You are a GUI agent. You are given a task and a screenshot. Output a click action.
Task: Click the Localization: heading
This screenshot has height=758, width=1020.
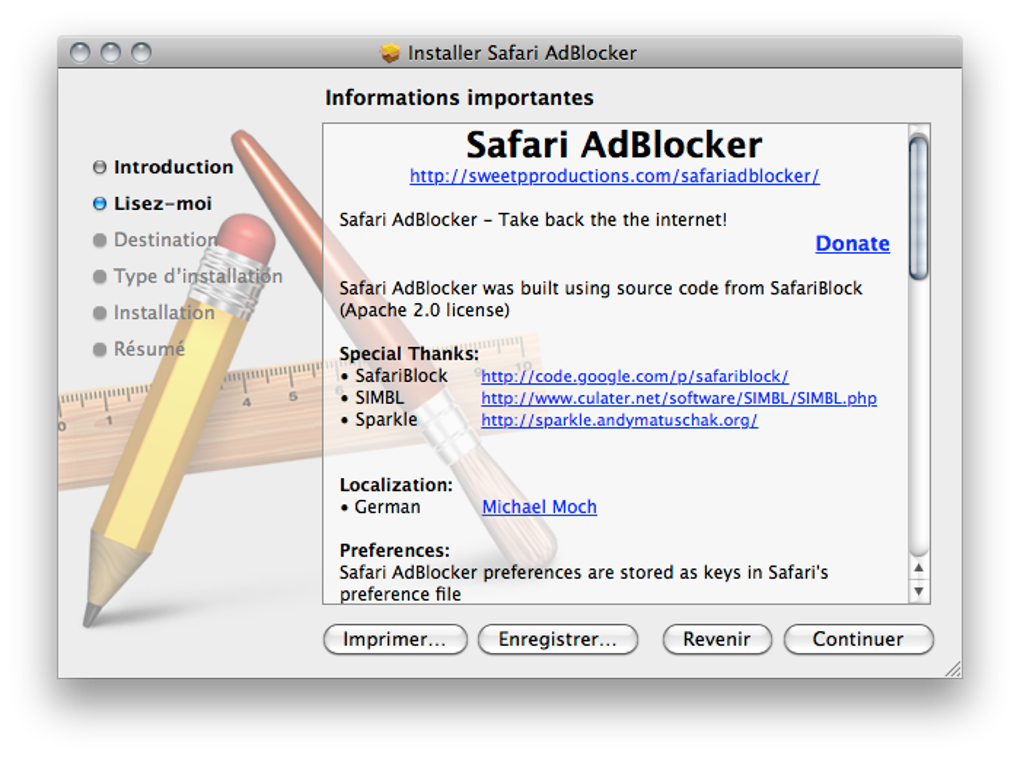click(x=396, y=485)
